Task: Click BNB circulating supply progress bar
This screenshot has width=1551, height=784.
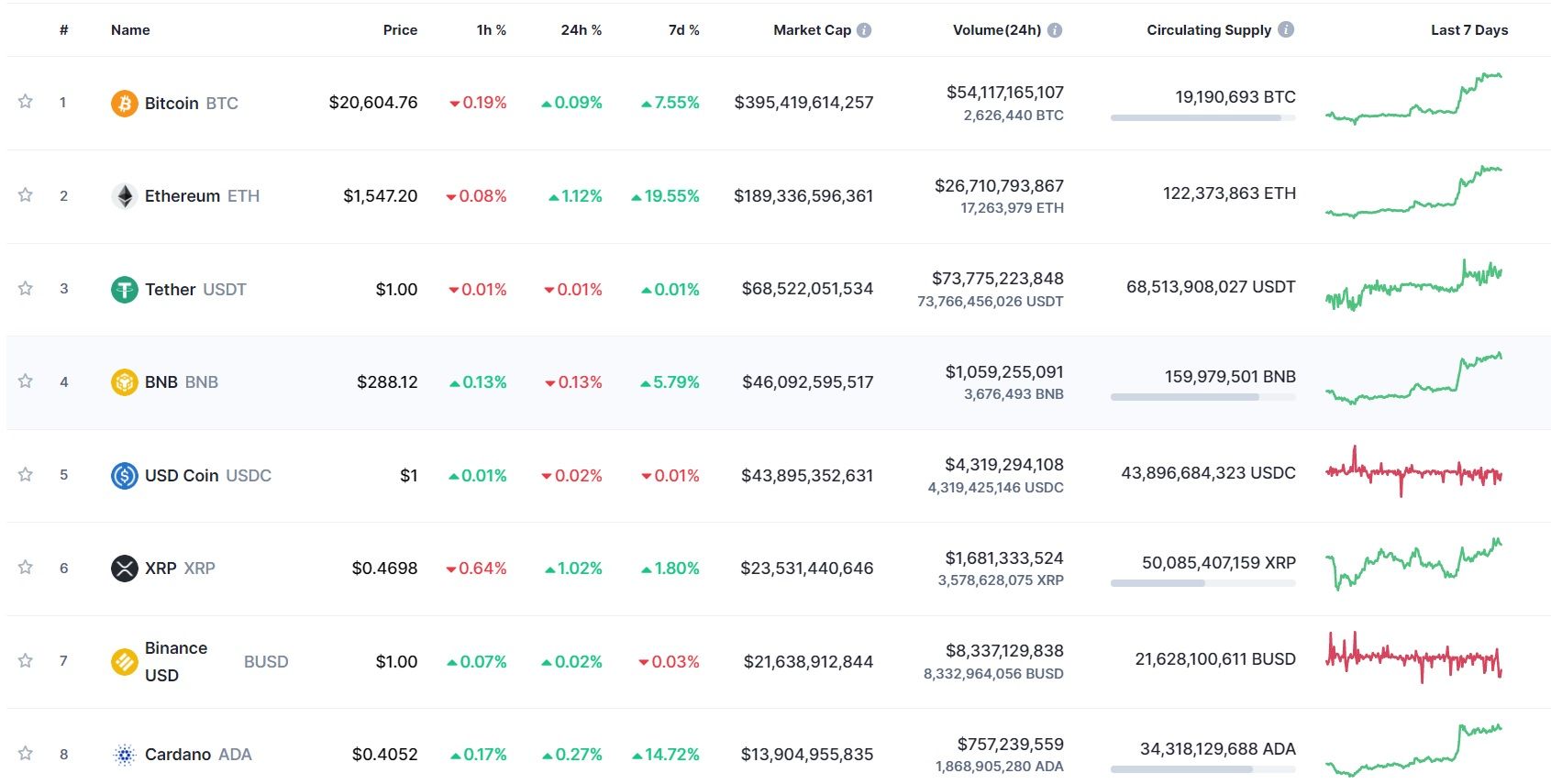Action: 1203,397
